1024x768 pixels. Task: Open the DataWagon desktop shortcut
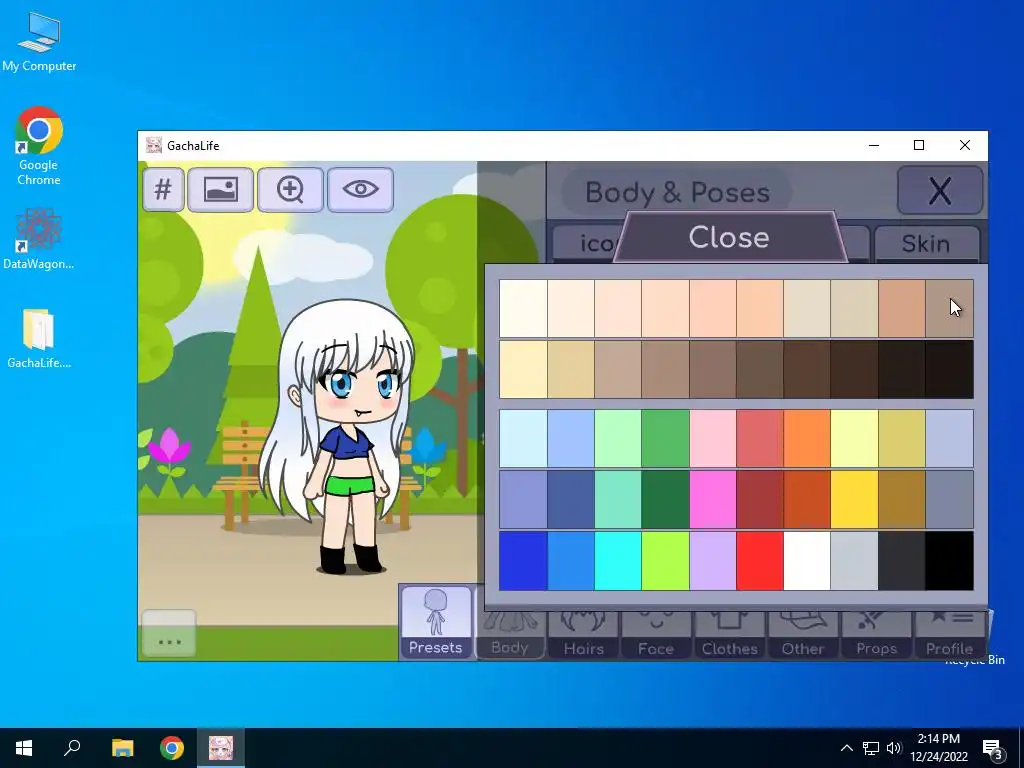tap(39, 238)
